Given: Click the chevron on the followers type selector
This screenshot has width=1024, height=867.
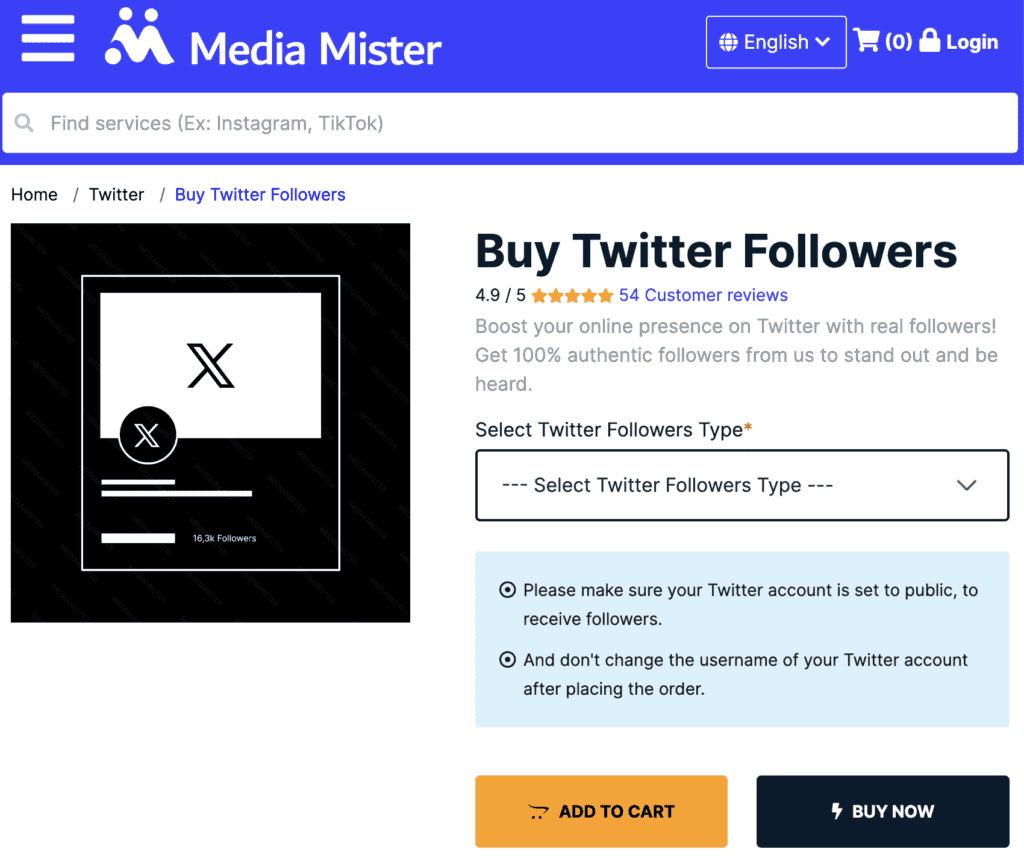Looking at the screenshot, I should [x=966, y=485].
